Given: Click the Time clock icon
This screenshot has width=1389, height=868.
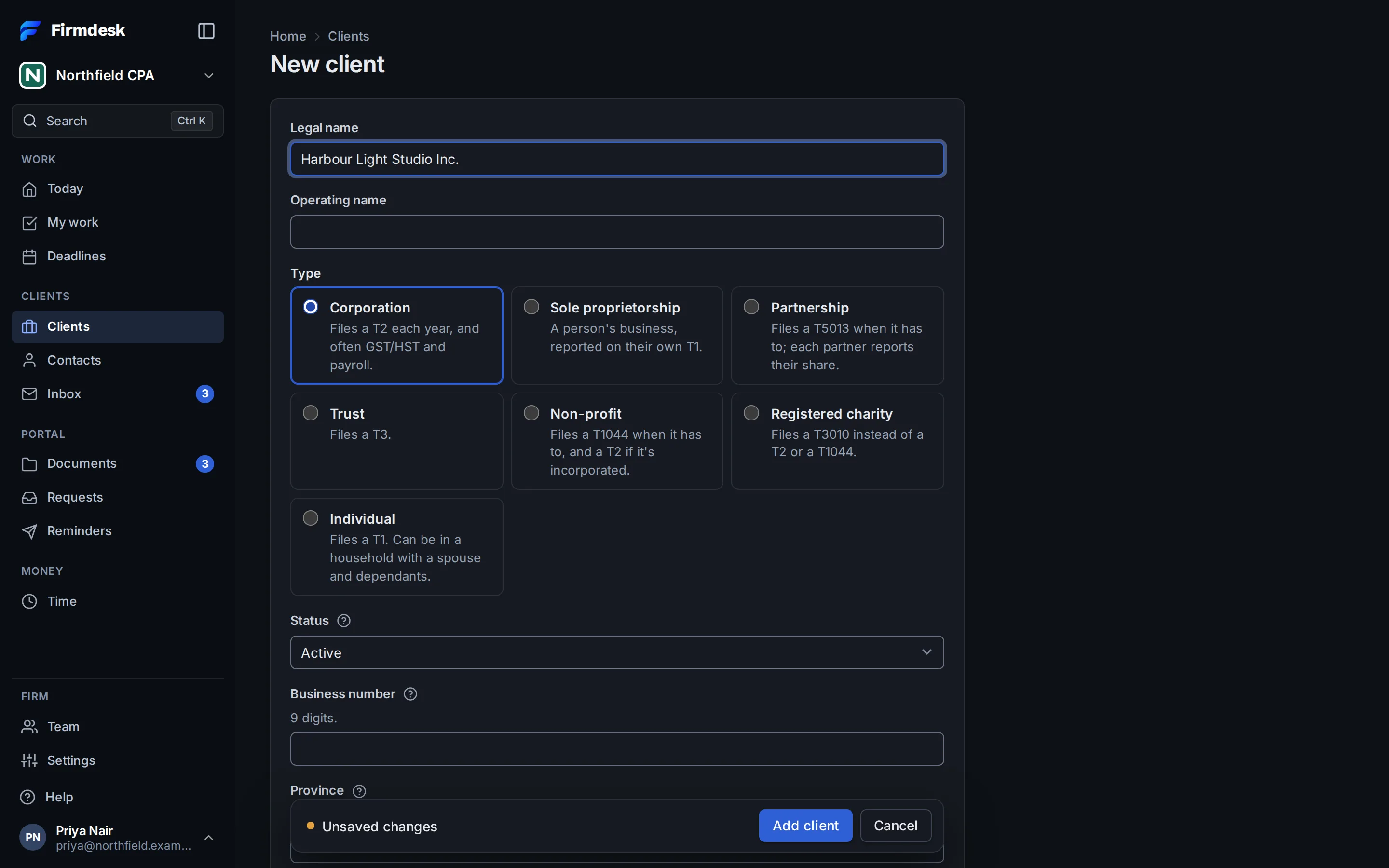Looking at the screenshot, I should [29, 601].
